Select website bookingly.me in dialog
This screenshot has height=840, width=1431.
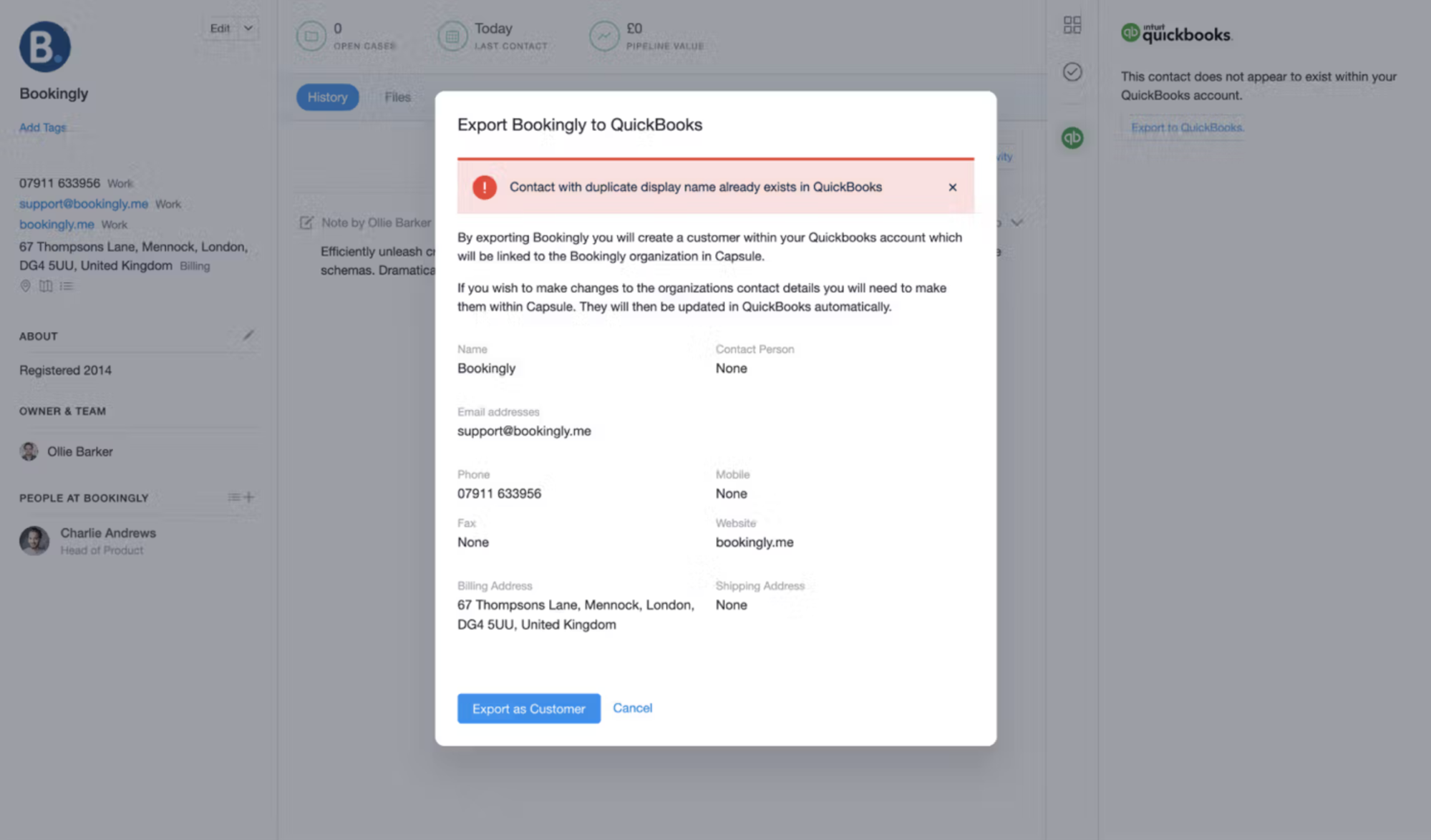(x=755, y=542)
